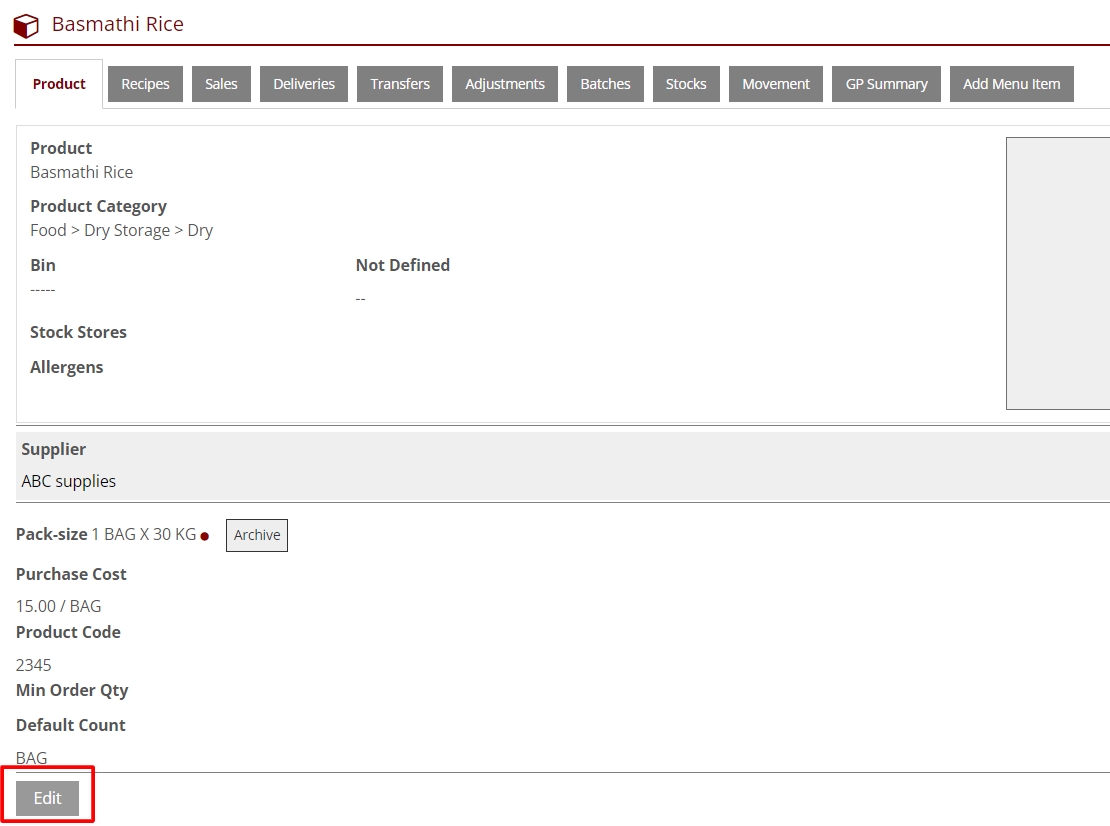The height and width of the screenshot is (826, 1110).
Task: Click the Basmathi Rice page heading
Action: click(x=118, y=24)
